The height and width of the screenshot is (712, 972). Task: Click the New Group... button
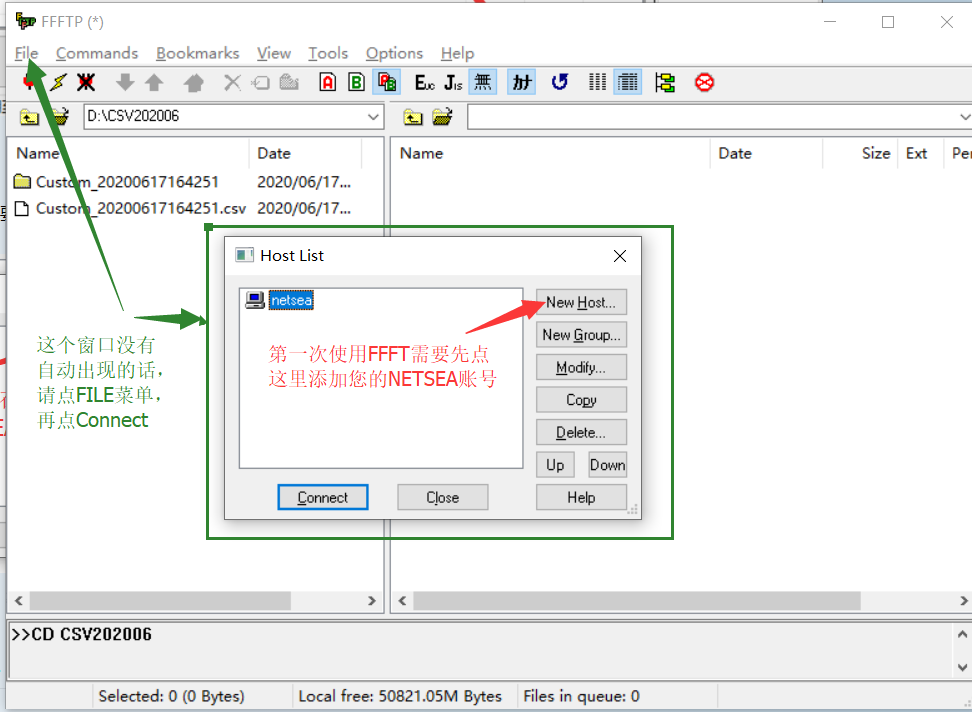click(x=581, y=335)
